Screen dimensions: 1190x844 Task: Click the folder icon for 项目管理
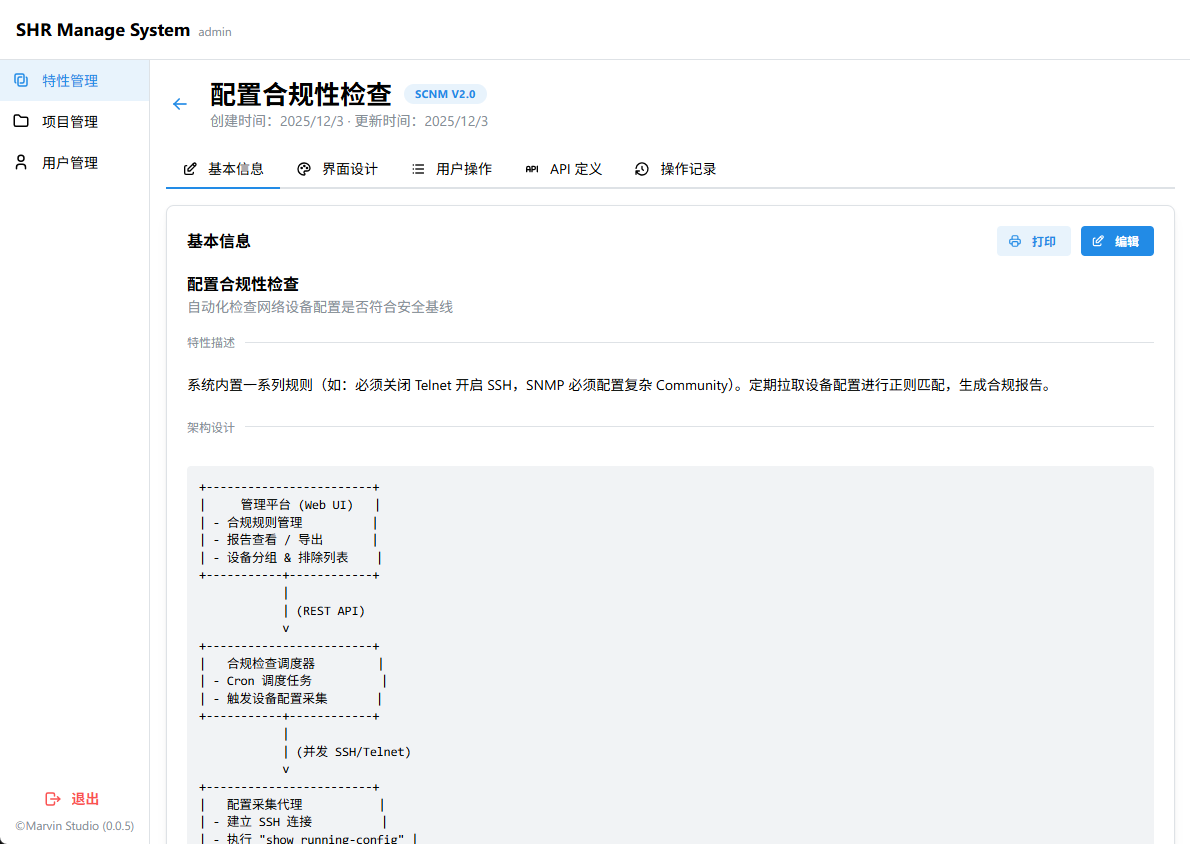click(21, 121)
